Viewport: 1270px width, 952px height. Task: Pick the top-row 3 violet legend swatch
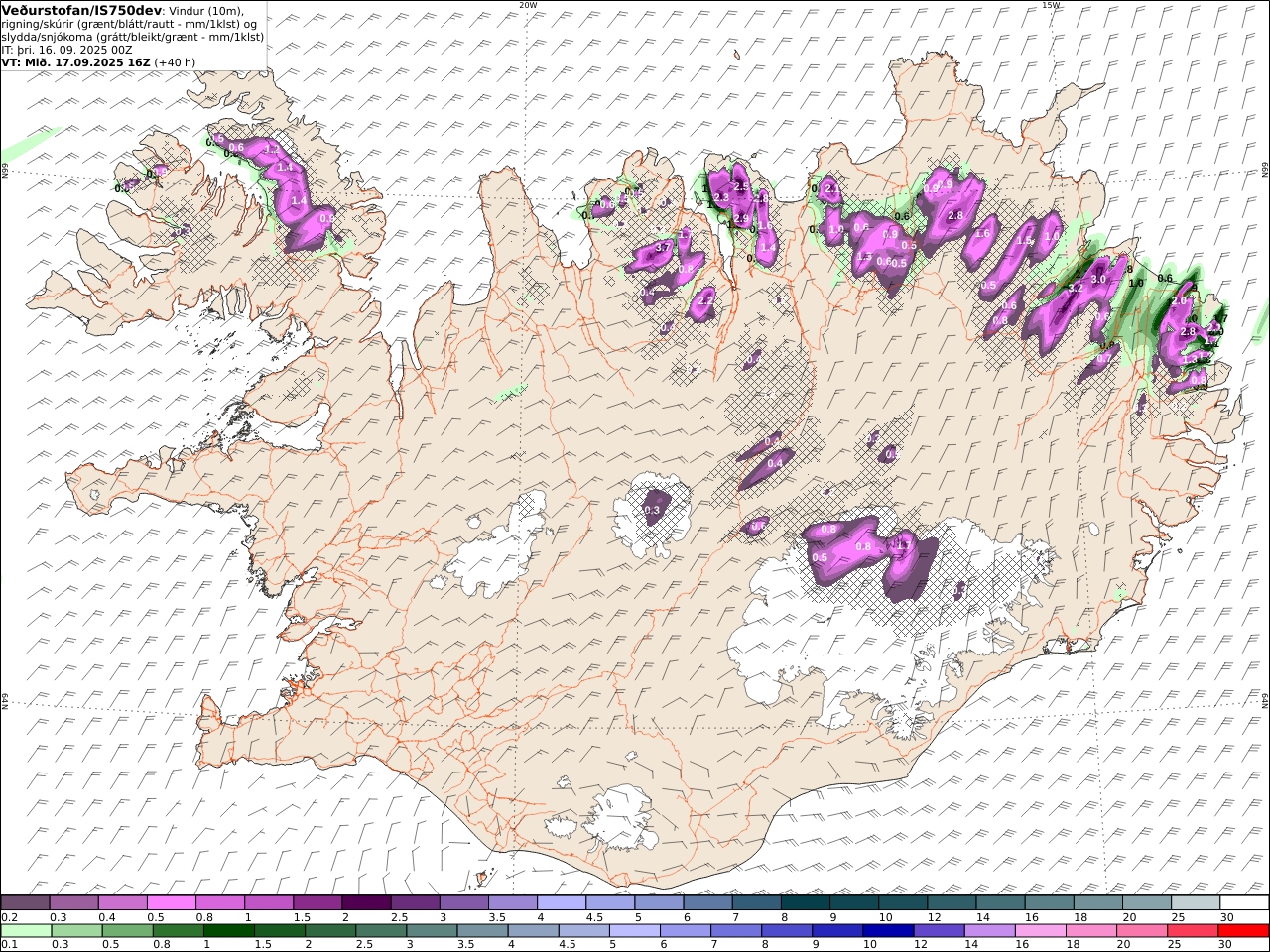point(463,902)
